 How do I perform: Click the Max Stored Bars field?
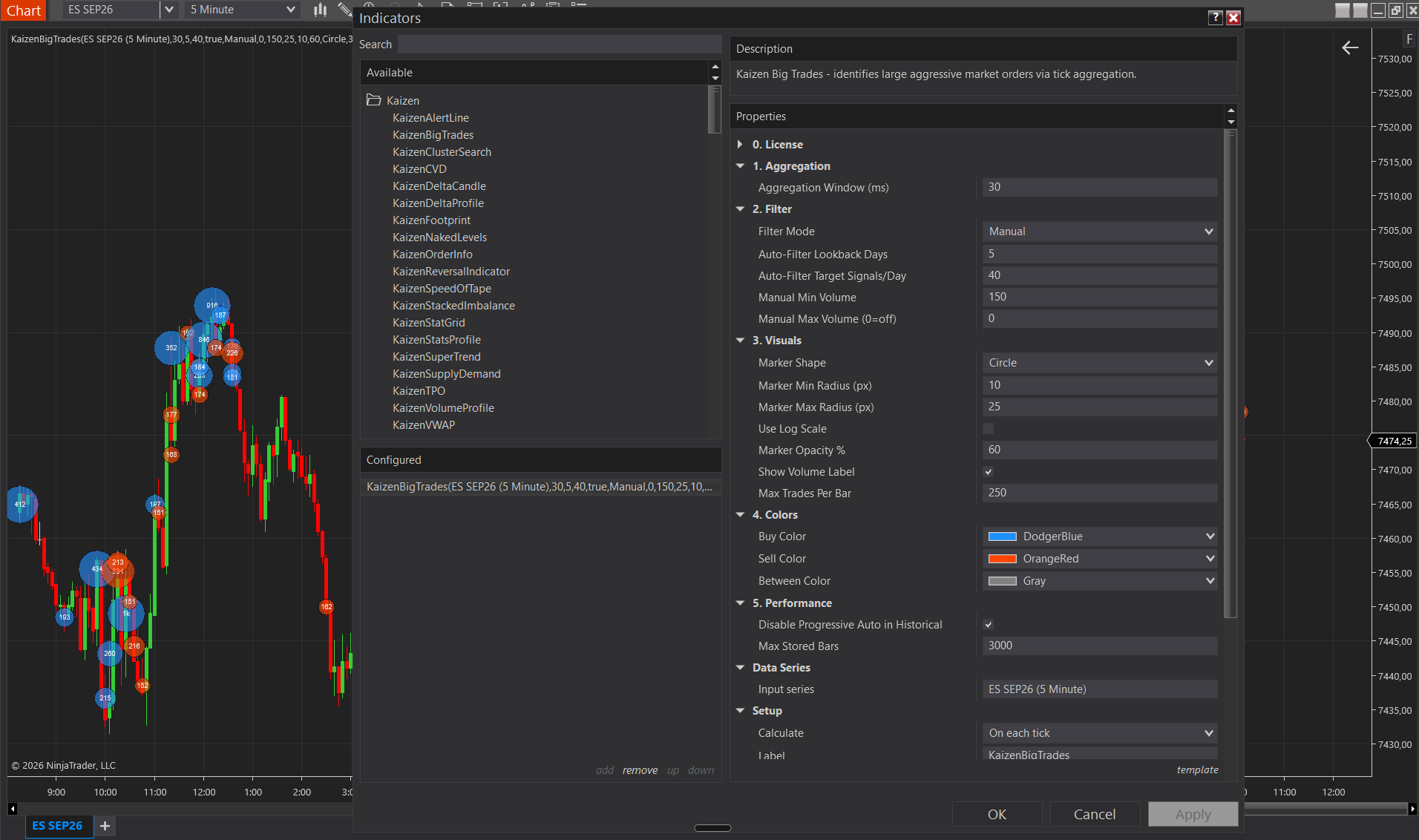click(1100, 646)
